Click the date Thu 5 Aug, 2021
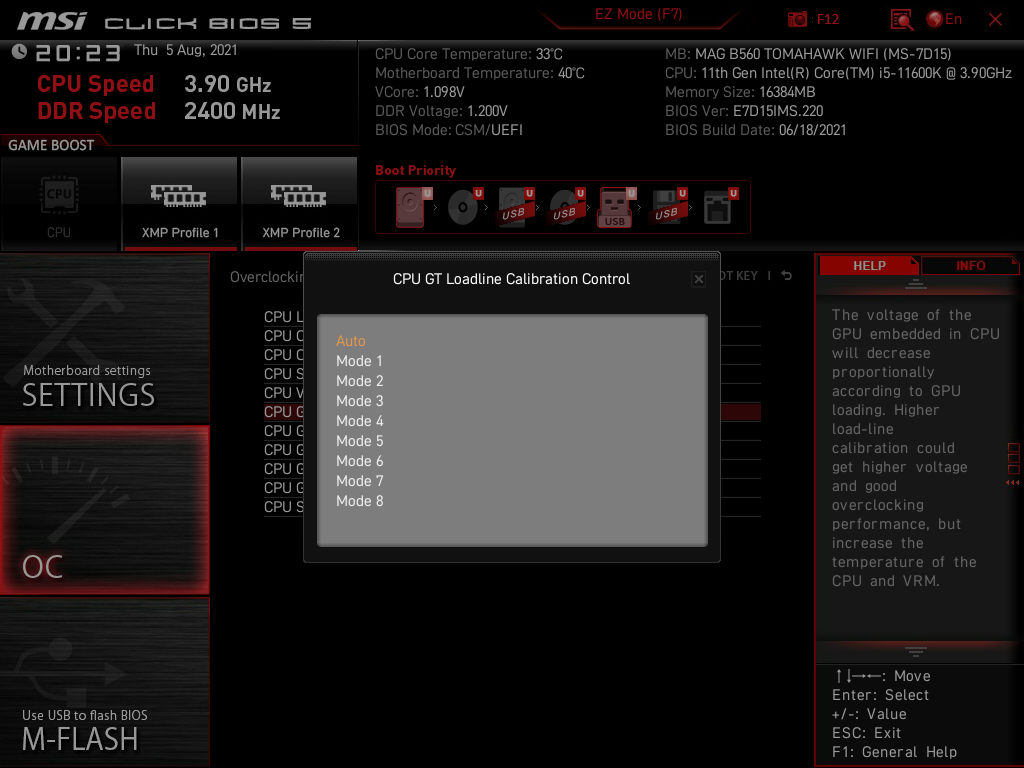The image size is (1024, 768). 185,50
